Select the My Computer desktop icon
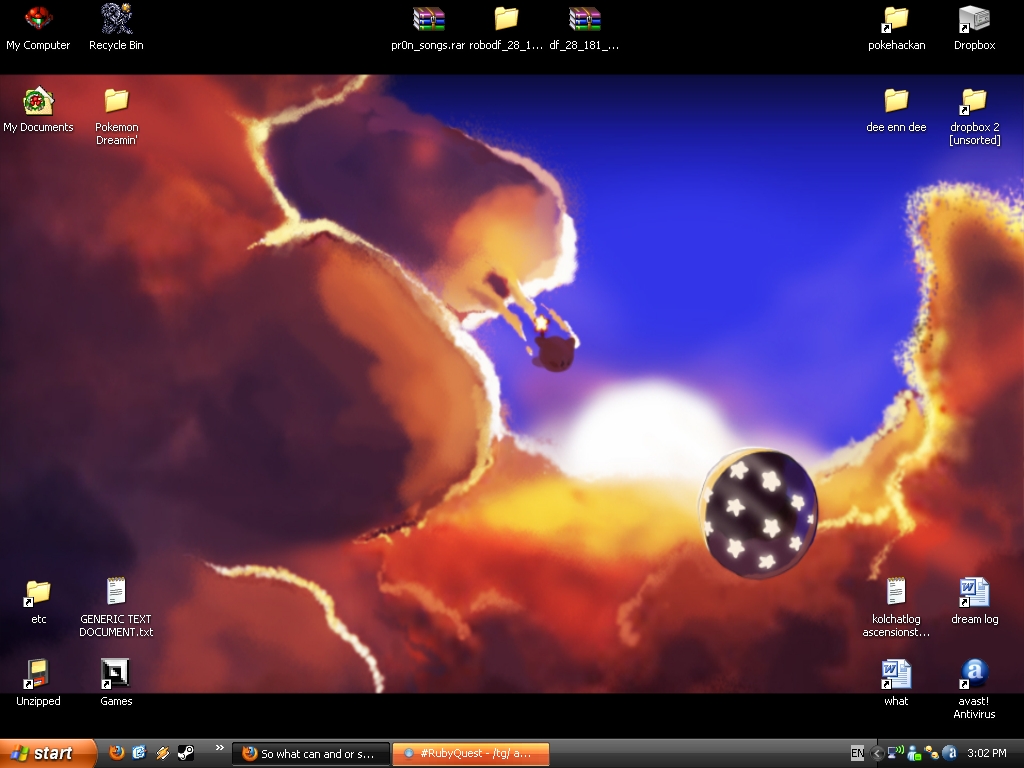Screen dimensions: 1024x768 tap(38, 20)
